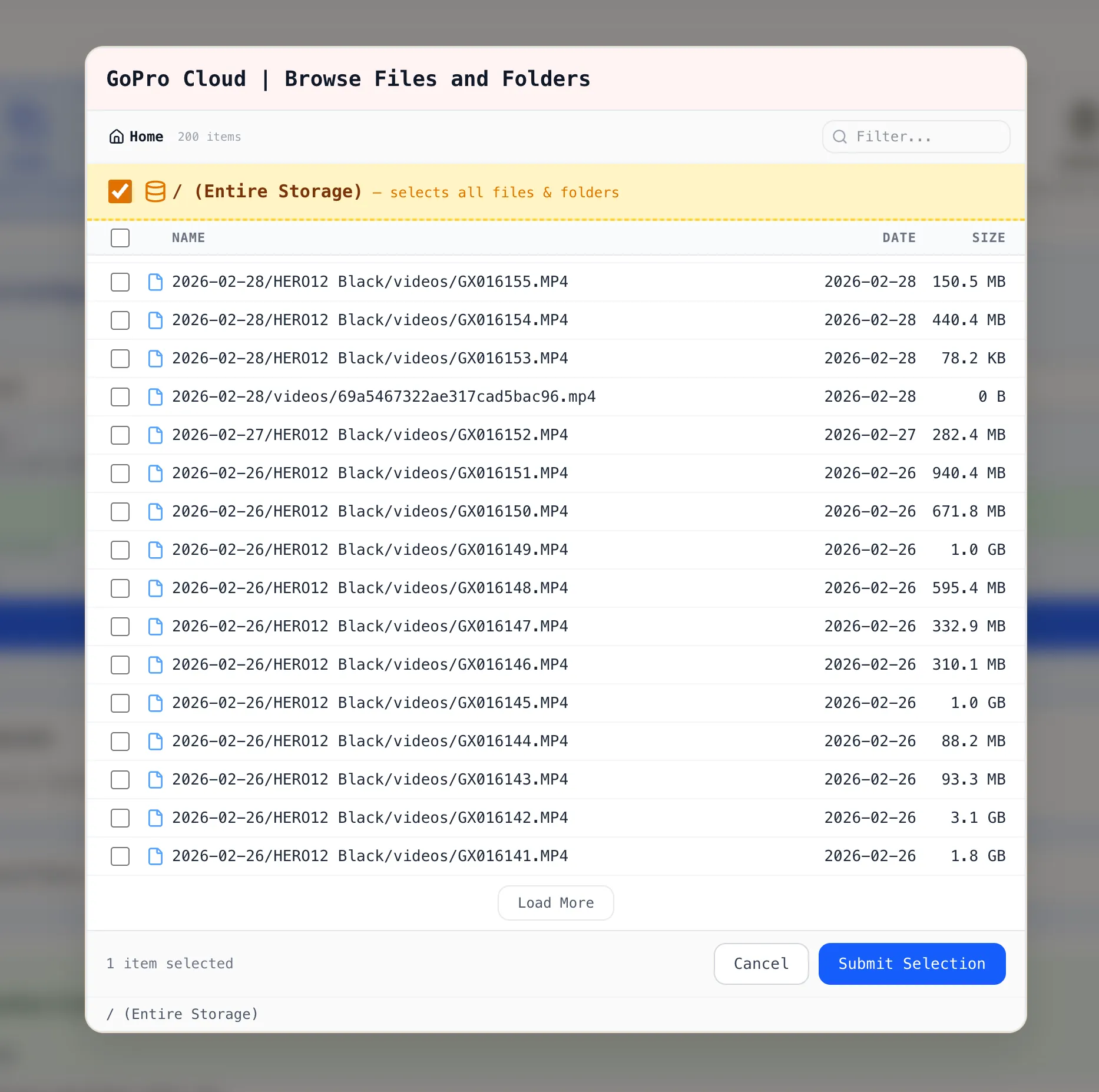Screen dimensions: 1099x1092
Task: Sort files by the NAME column
Action: [188, 238]
